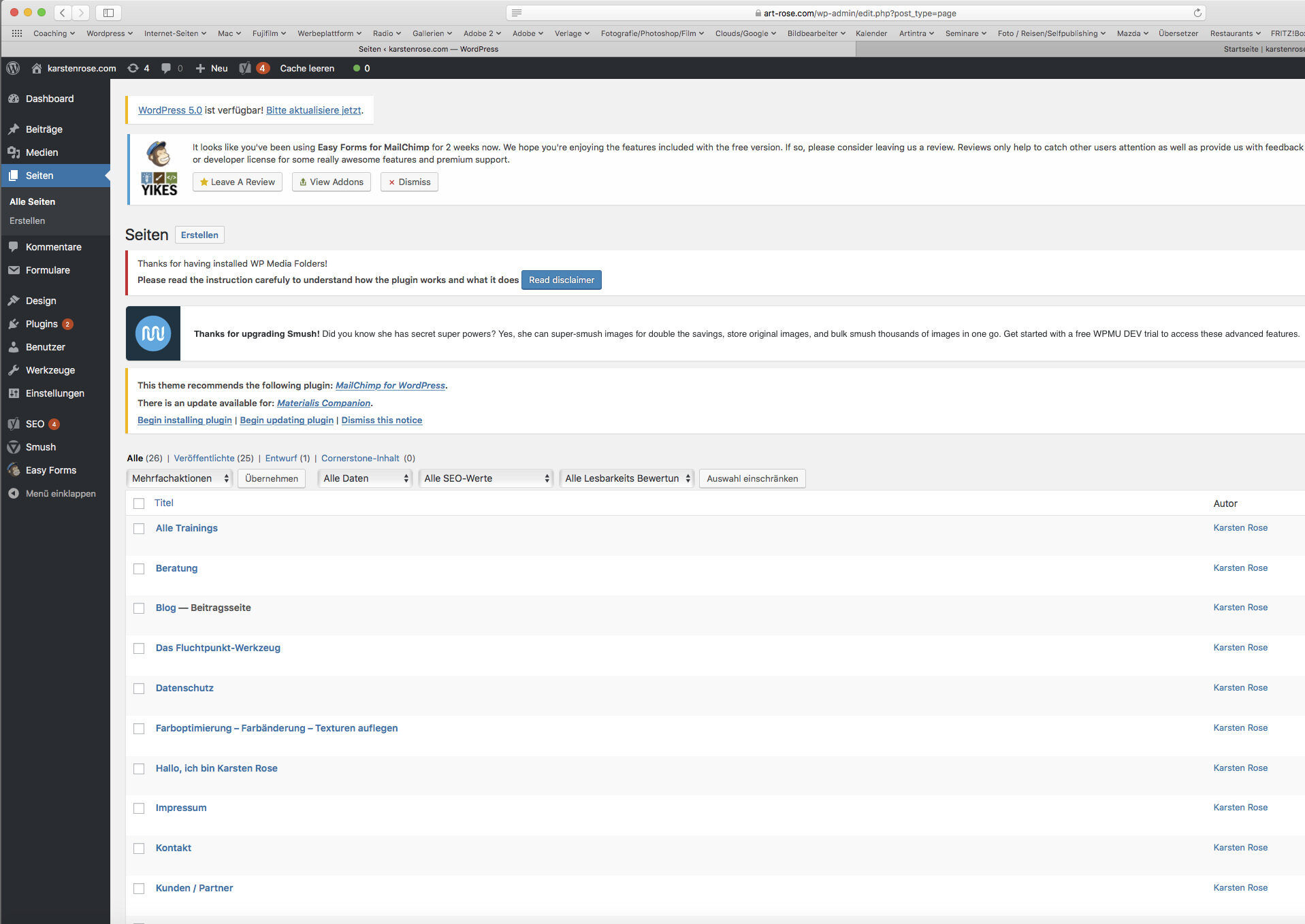Expand the Wordpress bookmarks folder
Image resolution: width=1305 pixels, height=924 pixels.
pyautogui.click(x=109, y=33)
